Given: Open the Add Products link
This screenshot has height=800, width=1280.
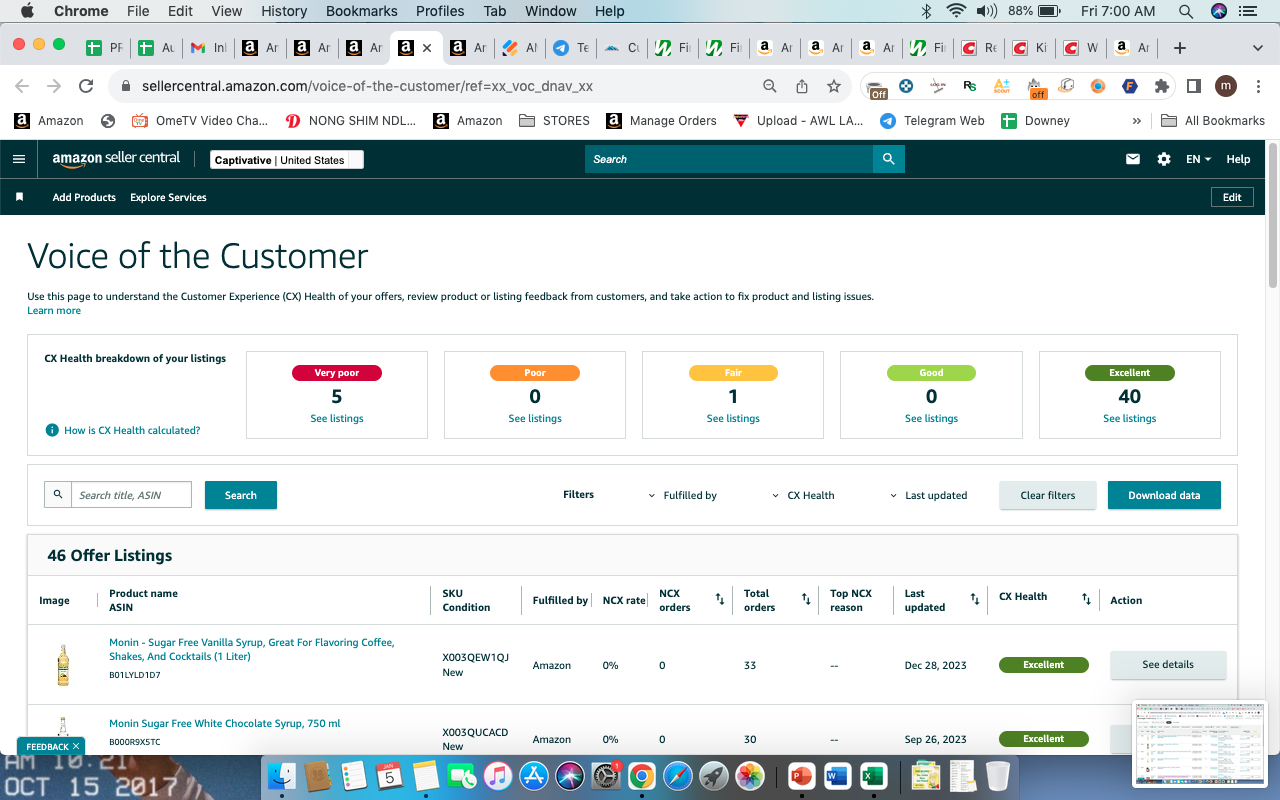Looking at the screenshot, I should click(84, 197).
